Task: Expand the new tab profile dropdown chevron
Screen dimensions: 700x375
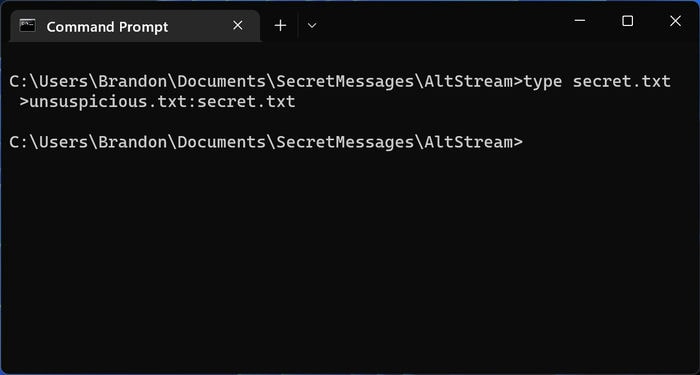Action: pos(312,26)
